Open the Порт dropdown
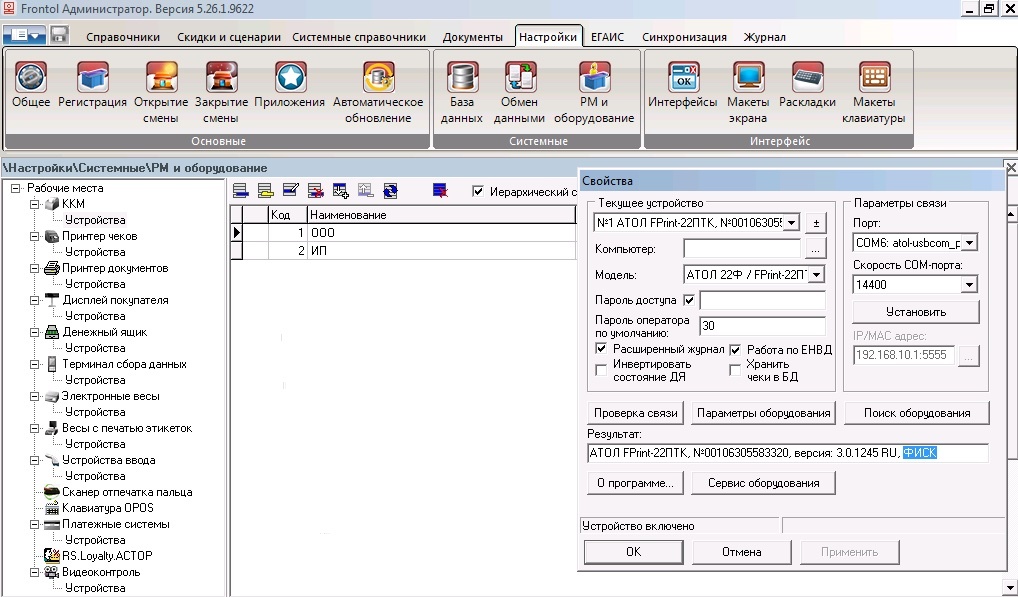This screenshot has width=1018, height=597. (x=969, y=243)
